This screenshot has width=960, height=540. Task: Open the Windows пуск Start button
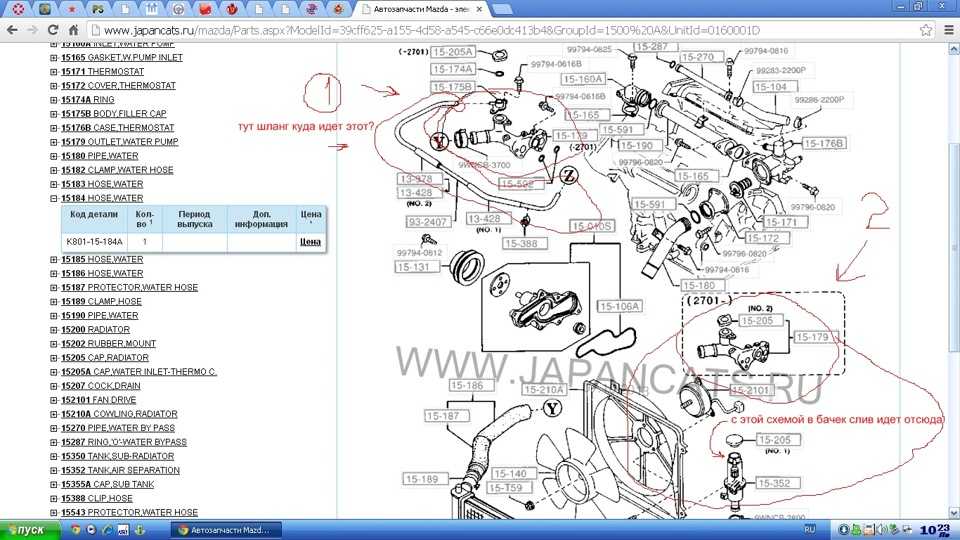[x=29, y=530]
